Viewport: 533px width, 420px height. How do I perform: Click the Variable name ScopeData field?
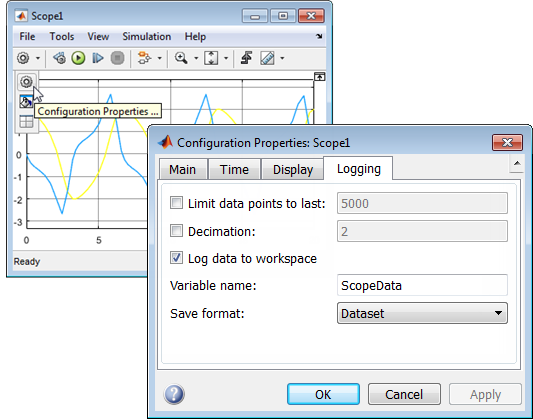(422, 285)
